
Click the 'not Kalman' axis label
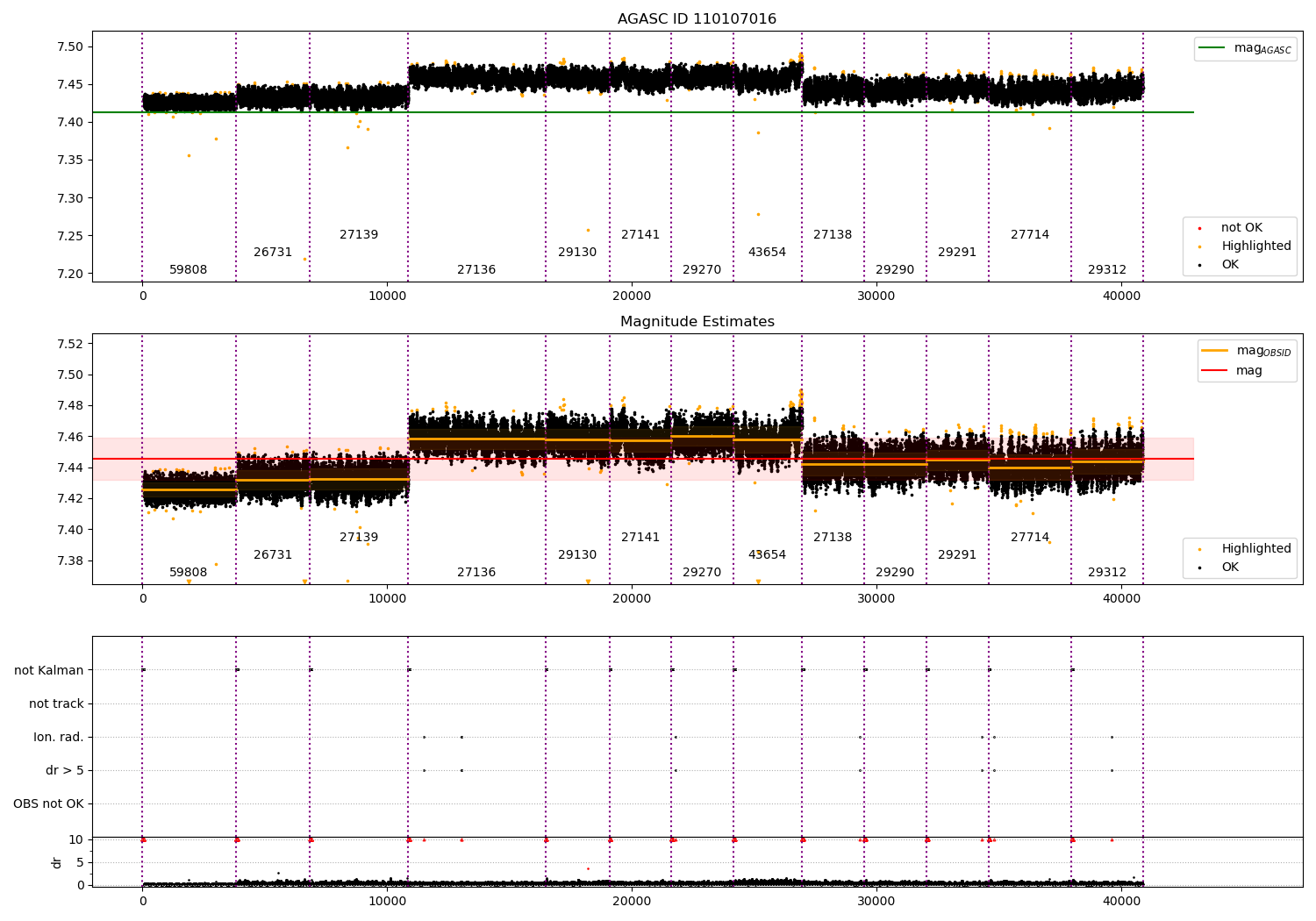point(49,670)
